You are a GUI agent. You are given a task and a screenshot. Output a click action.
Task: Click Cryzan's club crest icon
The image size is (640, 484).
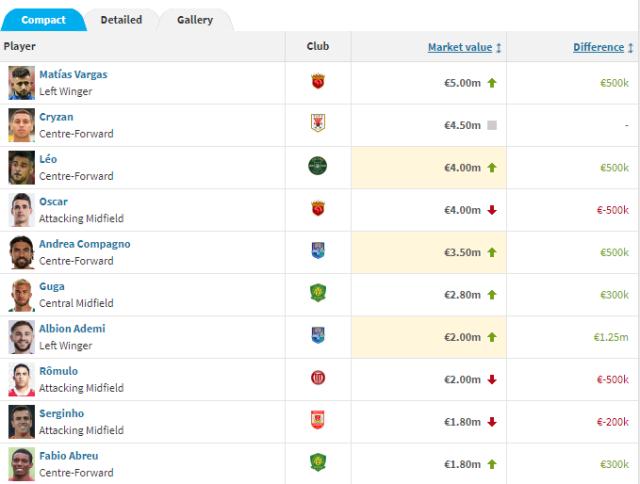pos(318,124)
